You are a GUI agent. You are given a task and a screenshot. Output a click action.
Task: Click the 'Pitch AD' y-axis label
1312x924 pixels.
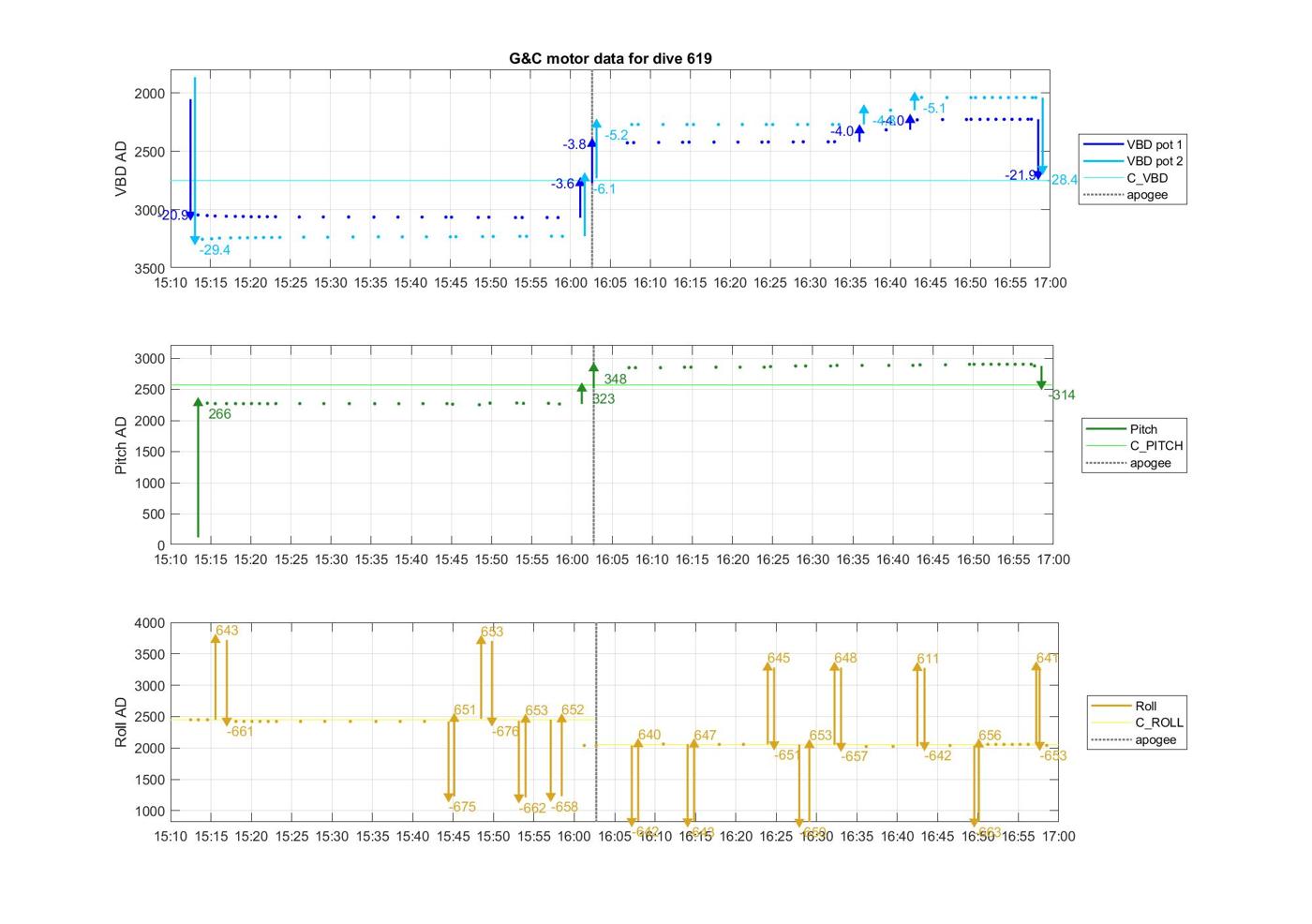[x=121, y=445]
